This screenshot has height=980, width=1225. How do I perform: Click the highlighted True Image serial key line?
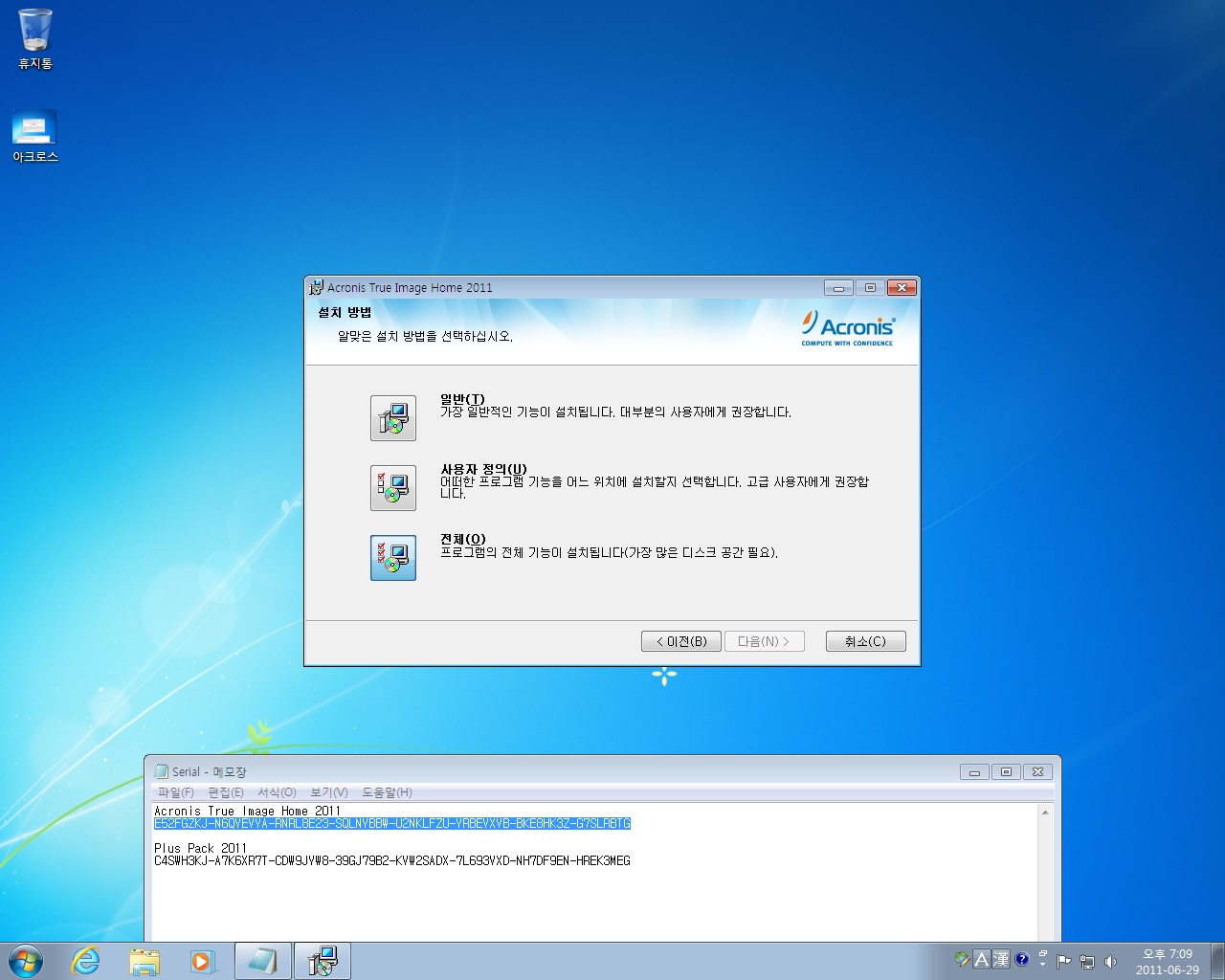point(392,823)
